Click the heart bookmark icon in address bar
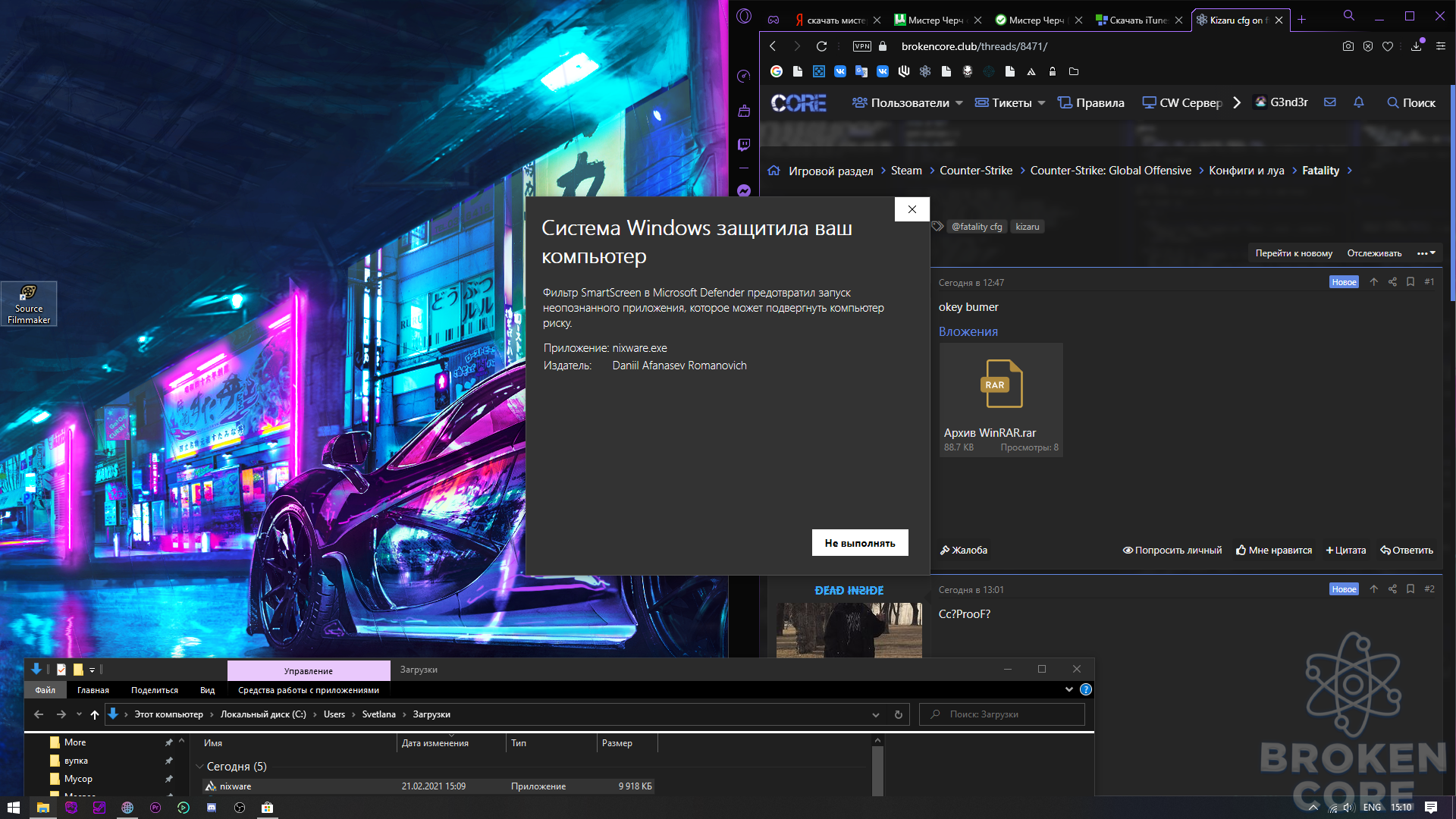The image size is (1456, 819). (x=1388, y=46)
